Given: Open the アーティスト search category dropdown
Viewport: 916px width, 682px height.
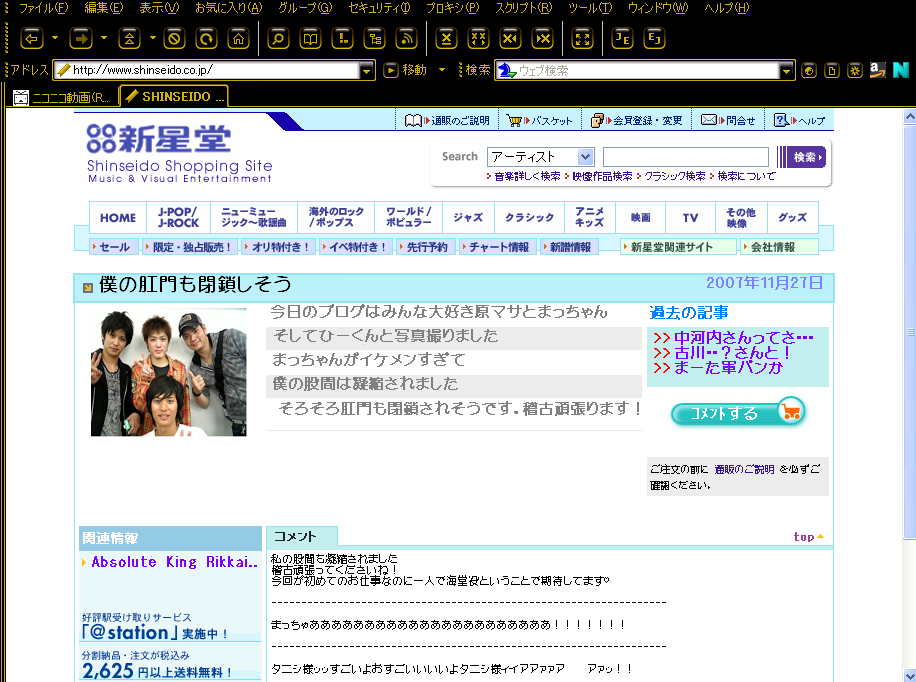Looking at the screenshot, I should click(x=540, y=157).
